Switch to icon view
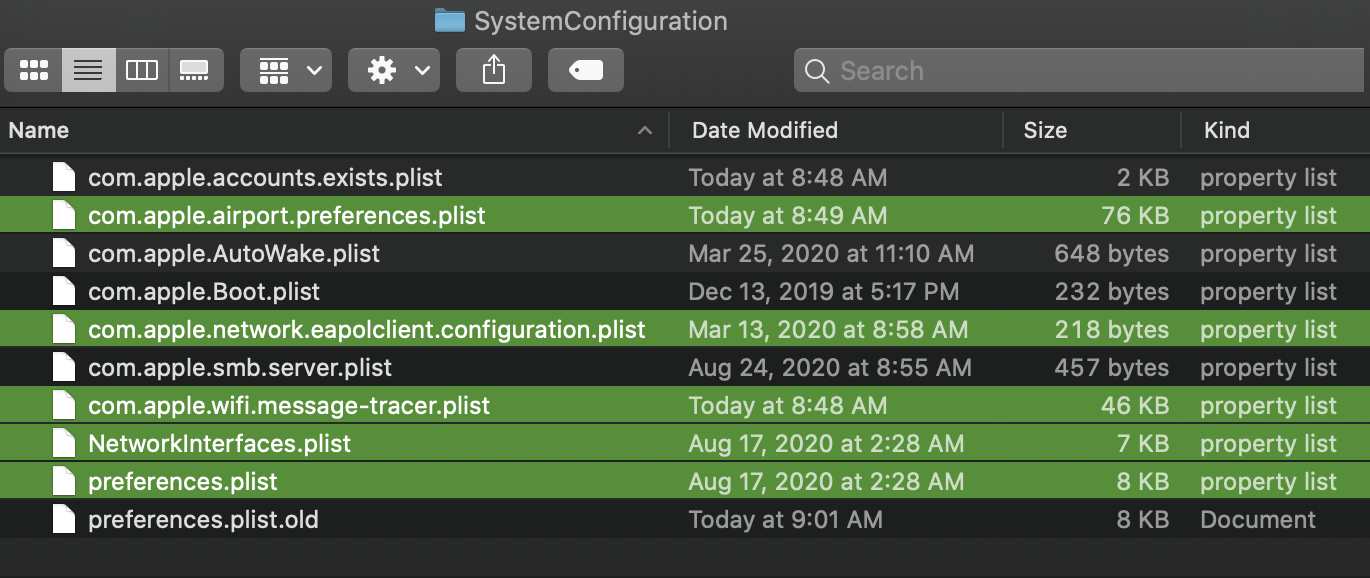This screenshot has height=578, width=1370. coord(34,71)
